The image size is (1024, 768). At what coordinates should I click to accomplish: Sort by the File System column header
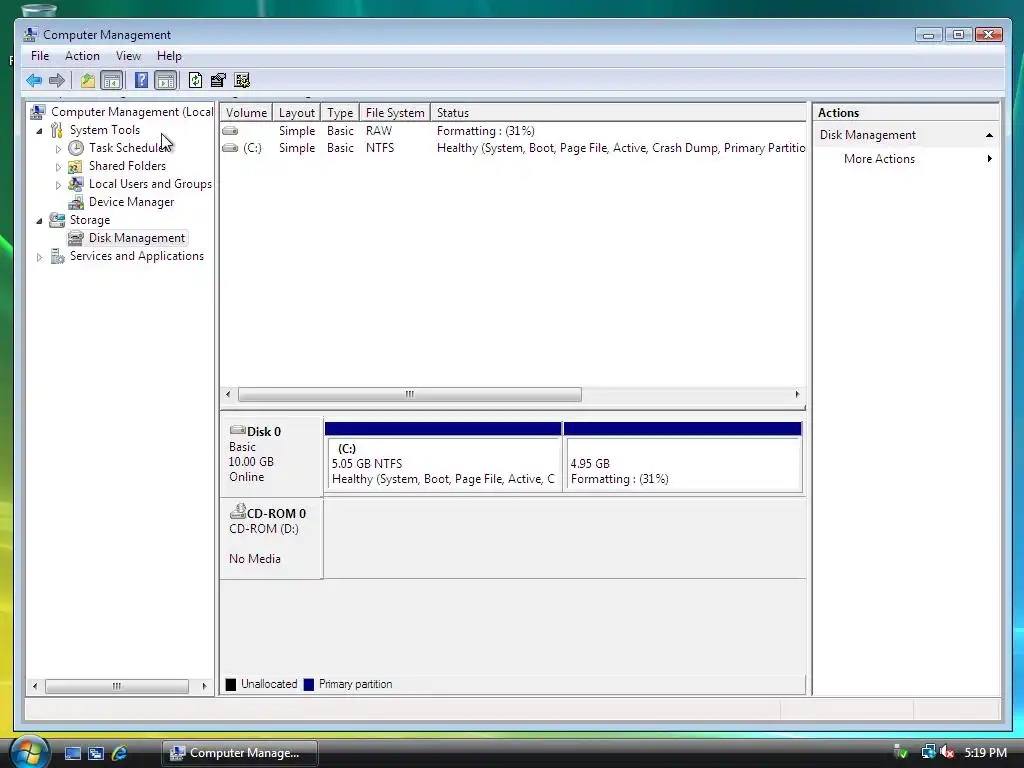tap(394, 112)
